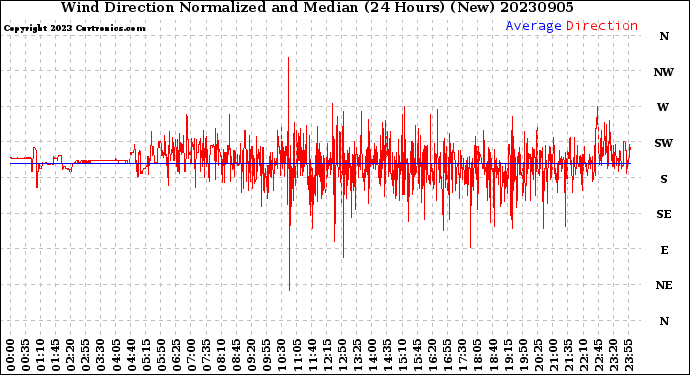Click the 18:40 time axis label
The width and height of the screenshot is (690, 375).
coord(493,355)
